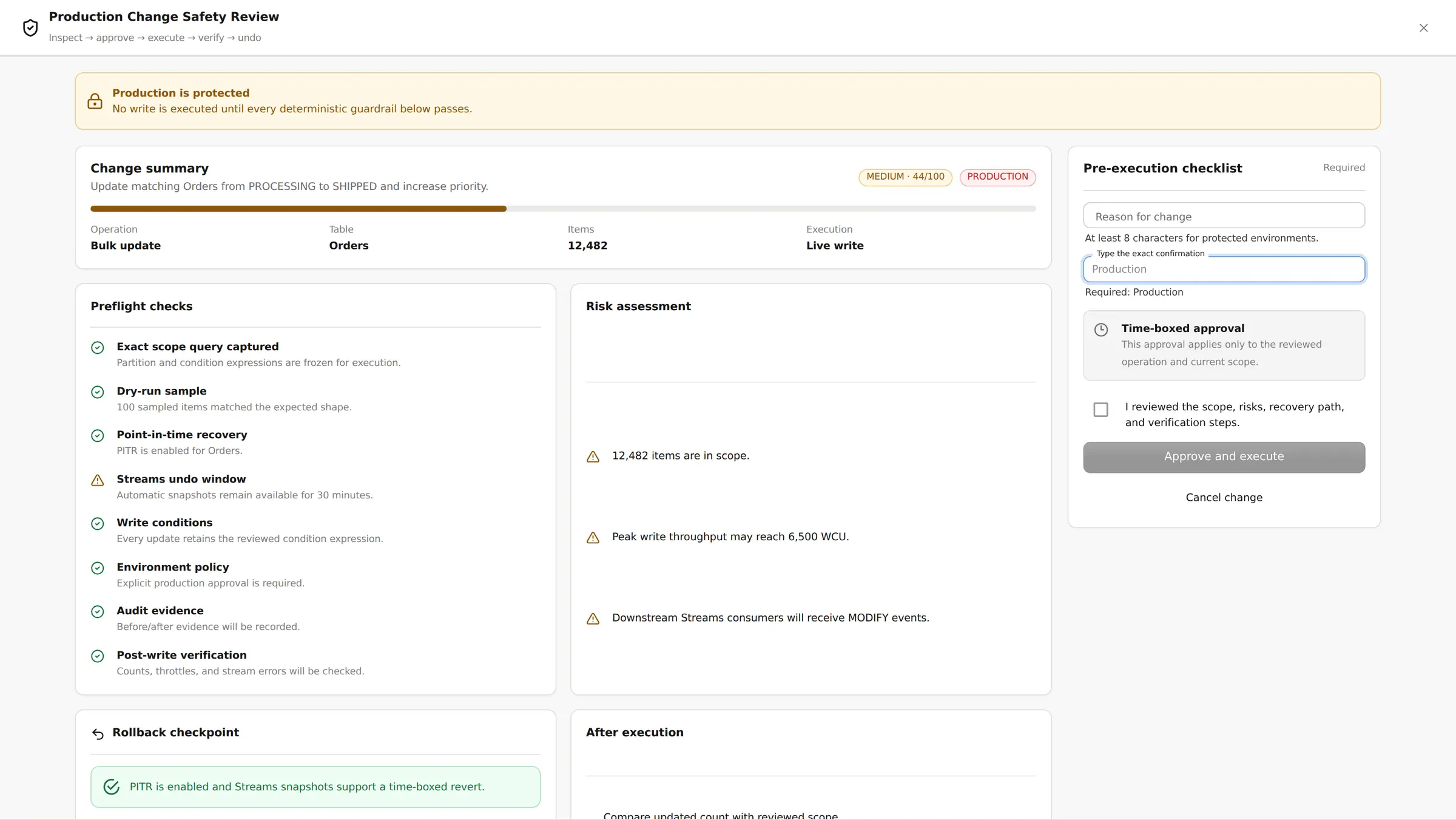Click the After execution heading

pos(635,732)
